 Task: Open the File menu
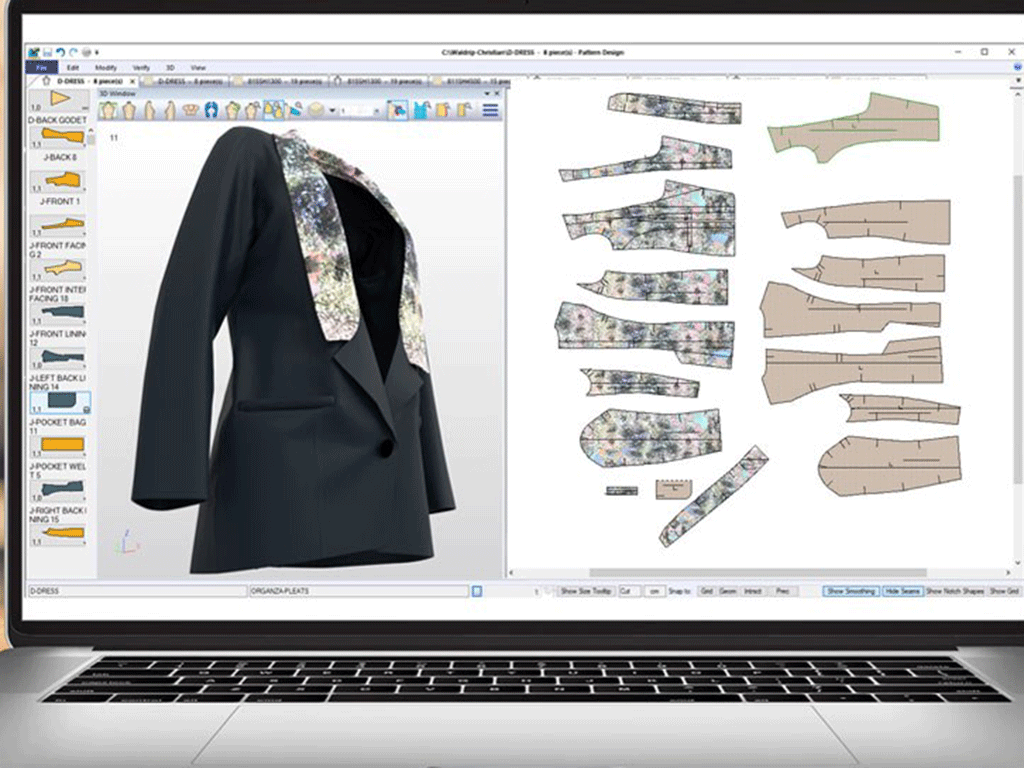44,68
